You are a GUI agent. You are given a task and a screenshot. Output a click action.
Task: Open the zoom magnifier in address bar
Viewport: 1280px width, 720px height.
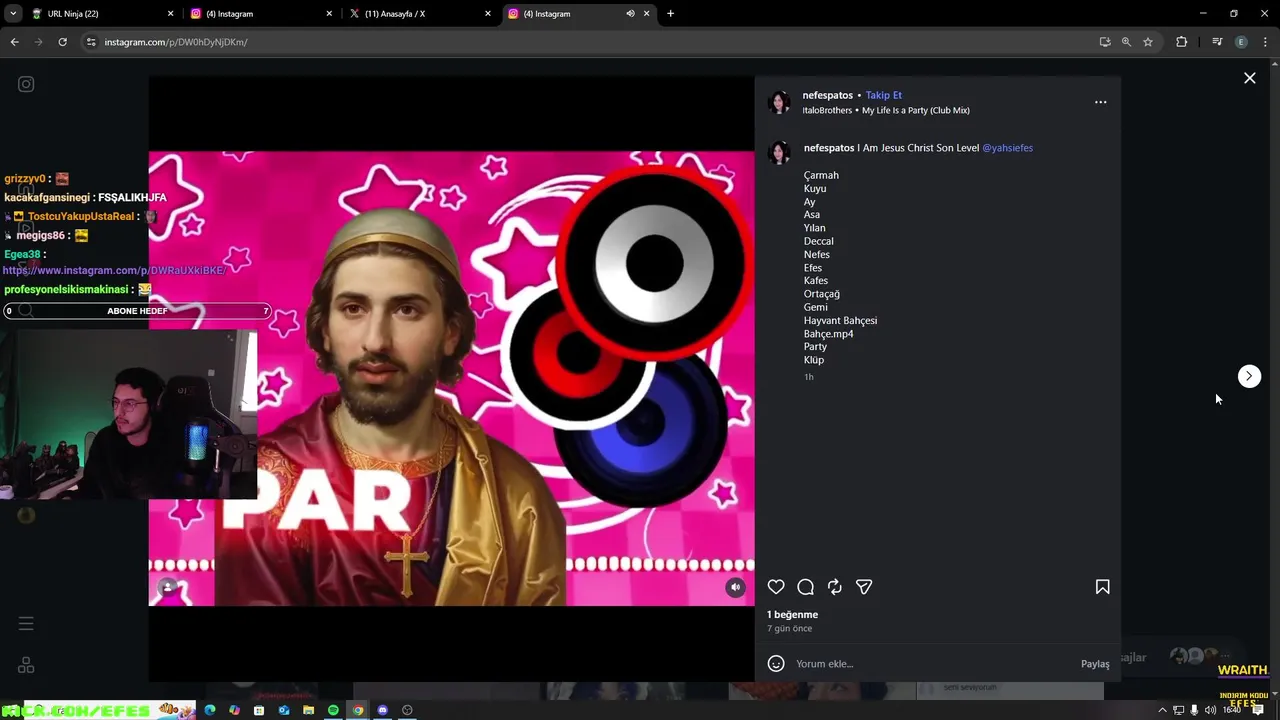point(1126,42)
